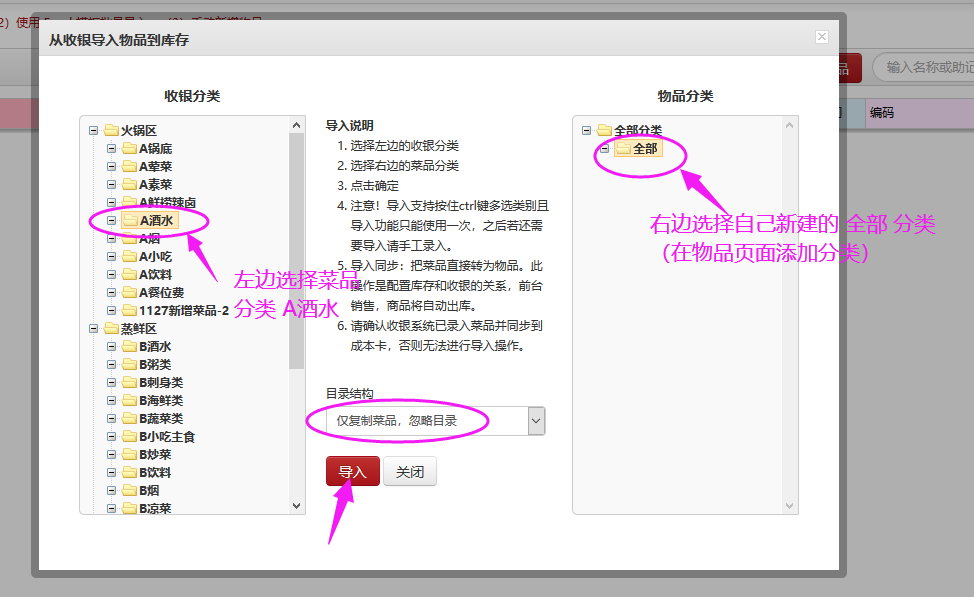Viewport: 974px width, 597px height.
Task: Select the B酒水 category
Action: [x=155, y=347]
